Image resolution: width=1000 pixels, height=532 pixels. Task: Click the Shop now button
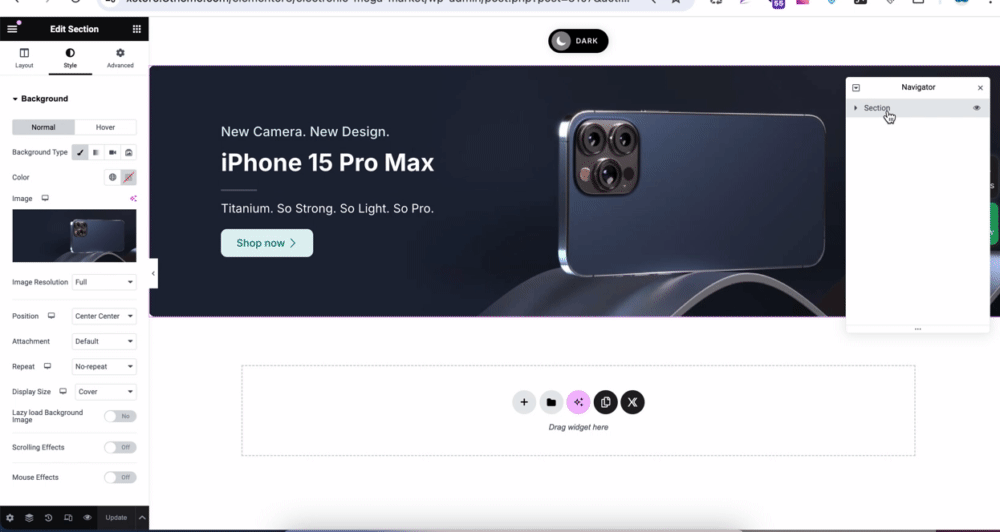(x=267, y=243)
